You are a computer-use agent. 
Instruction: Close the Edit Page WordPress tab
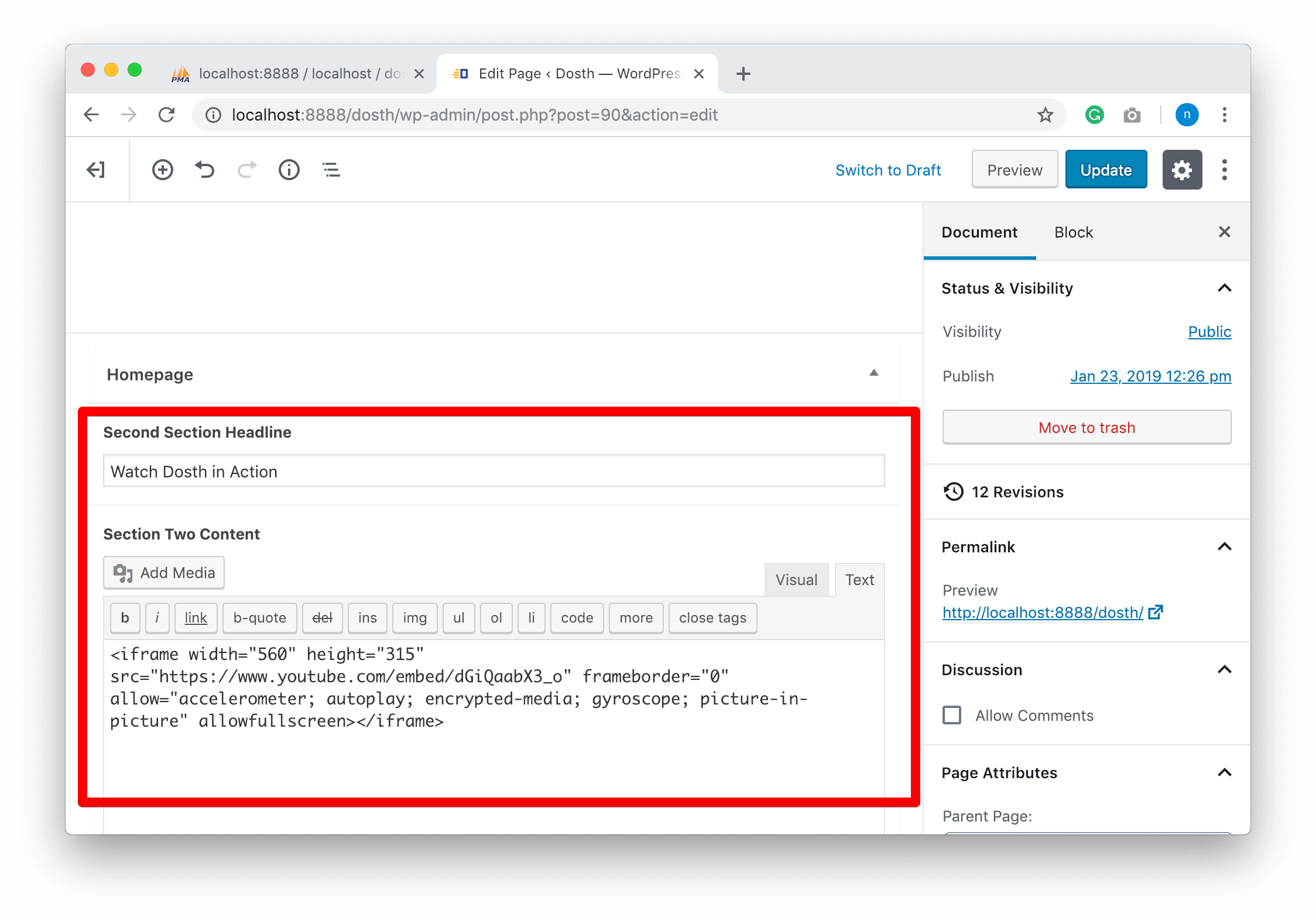[x=699, y=74]
